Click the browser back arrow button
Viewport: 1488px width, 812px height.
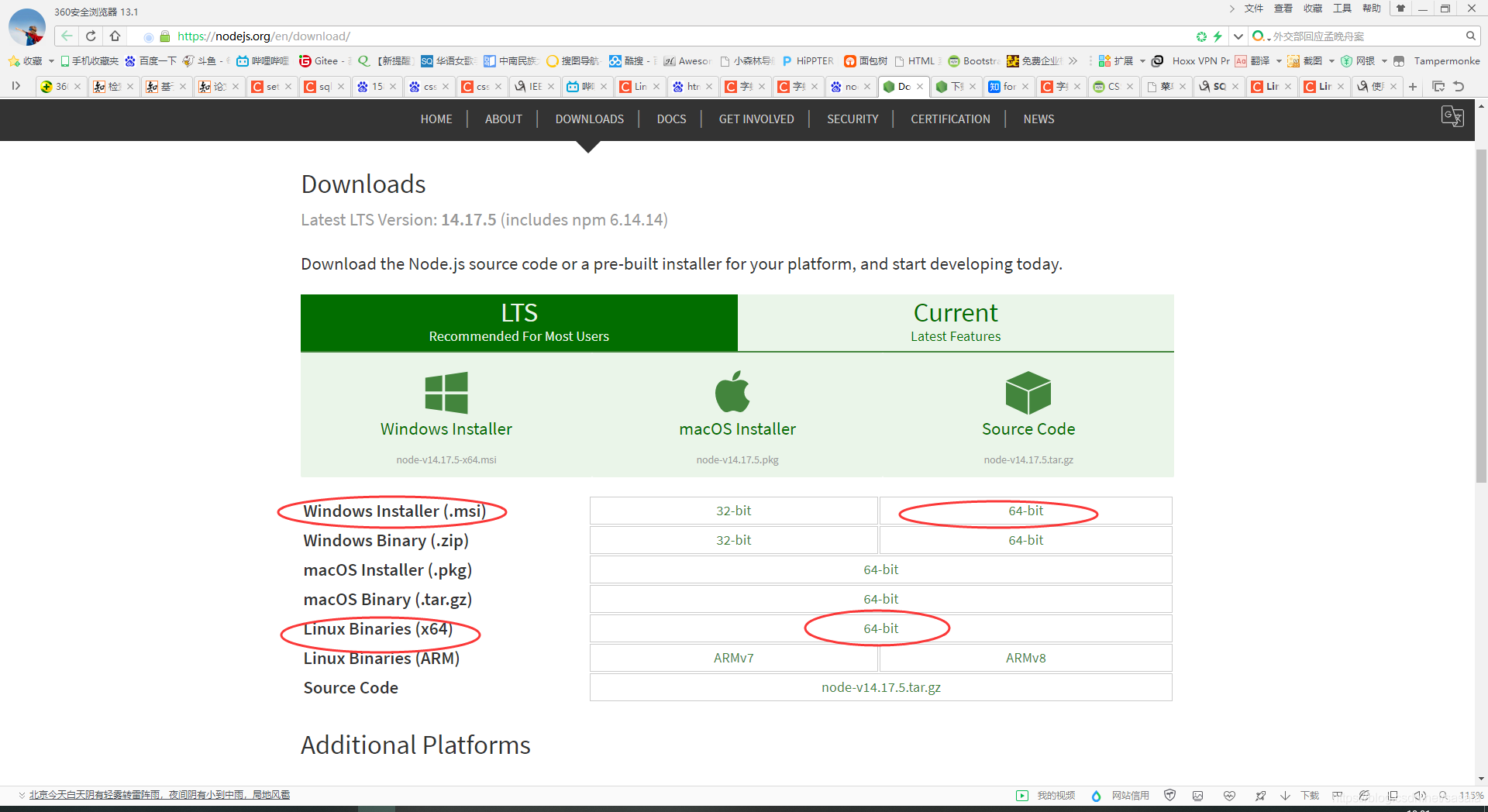coord(67,36)
